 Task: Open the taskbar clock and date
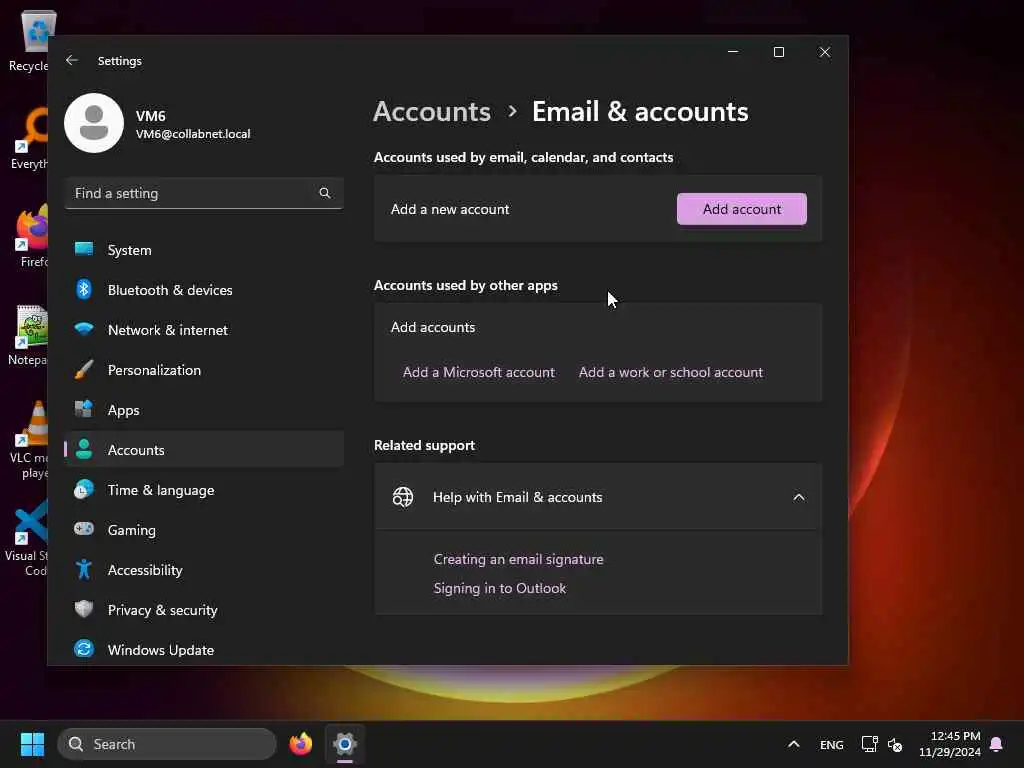point(950,744)
